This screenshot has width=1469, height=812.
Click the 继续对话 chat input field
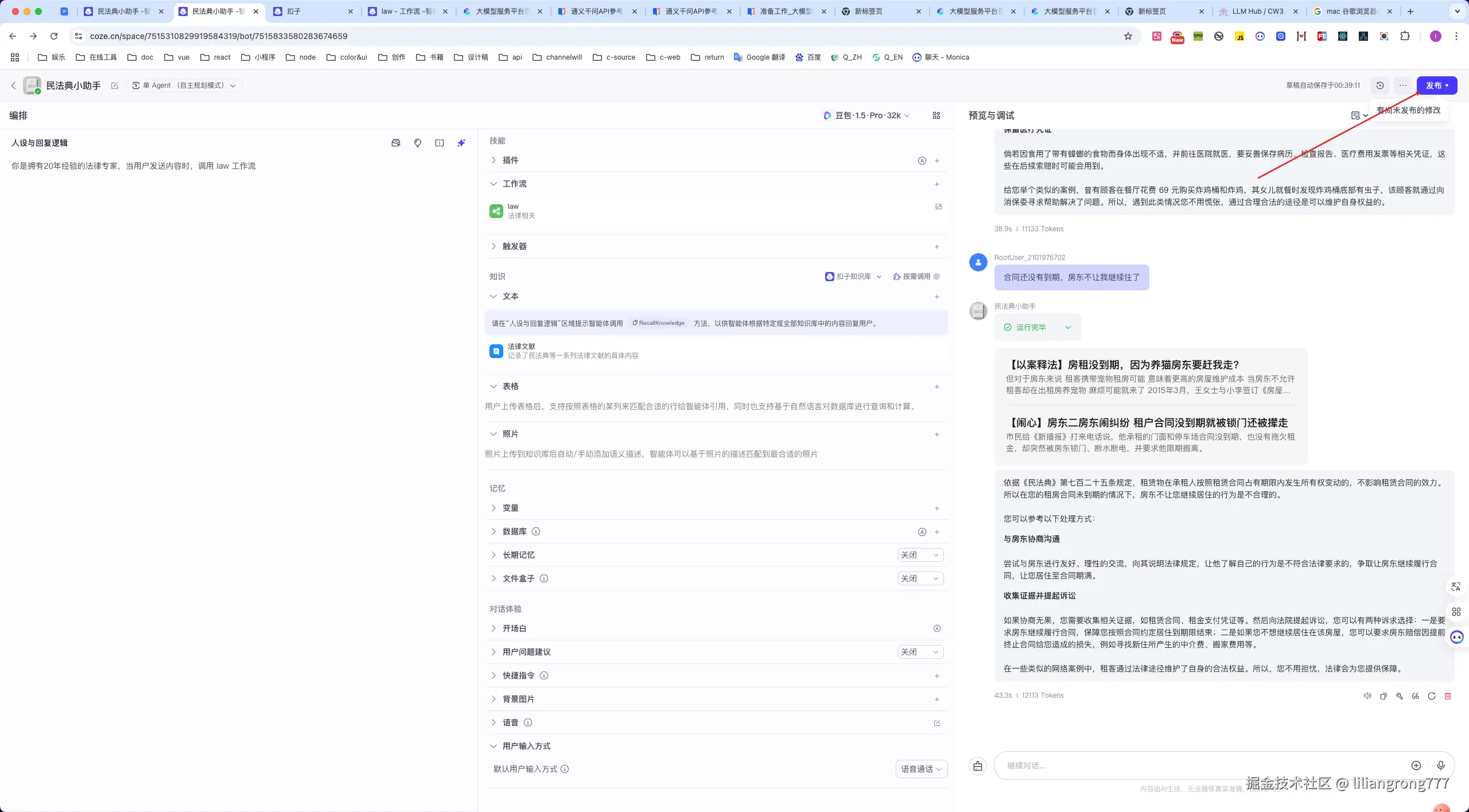[1199, 766]
